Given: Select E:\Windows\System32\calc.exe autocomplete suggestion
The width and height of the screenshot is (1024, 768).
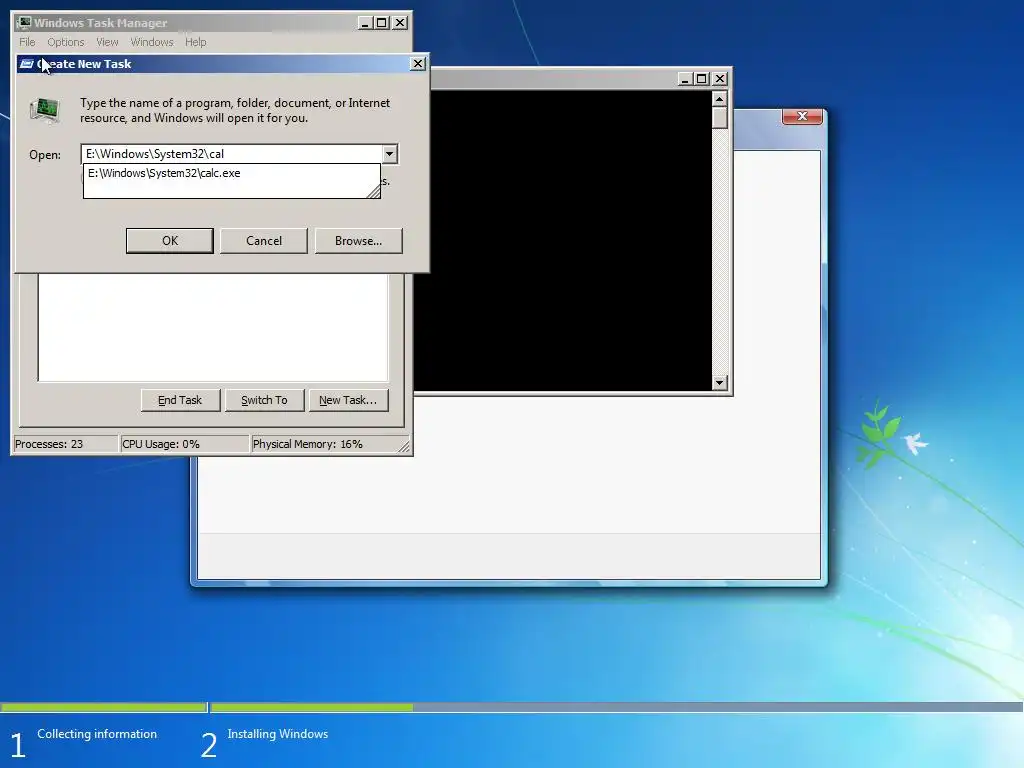Looking at the screenshot, I should coord(165,173).
